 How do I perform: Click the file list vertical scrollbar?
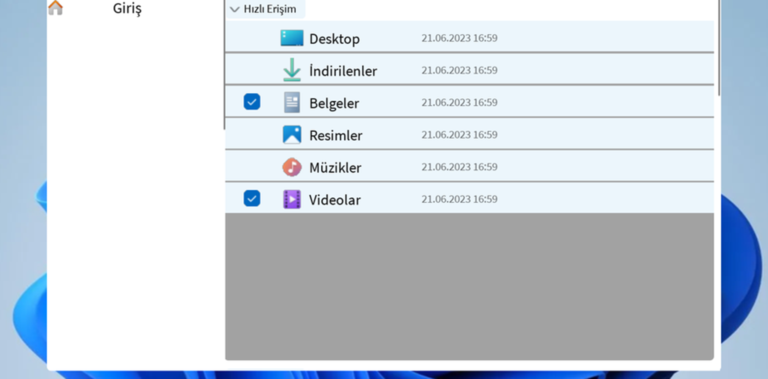(719, 47)
